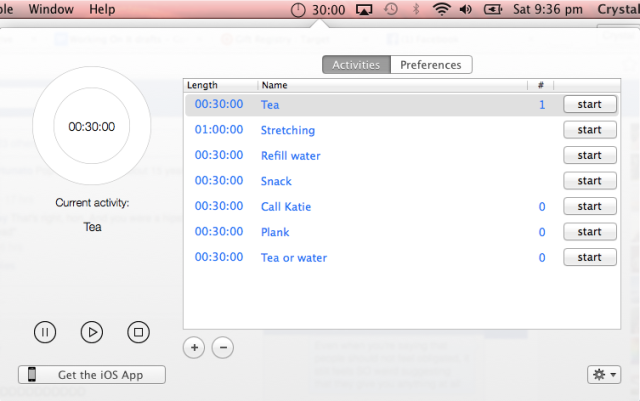Click the timer clock icon in menu bar
Screen dimensions: 640x401
tap(298, 10)
